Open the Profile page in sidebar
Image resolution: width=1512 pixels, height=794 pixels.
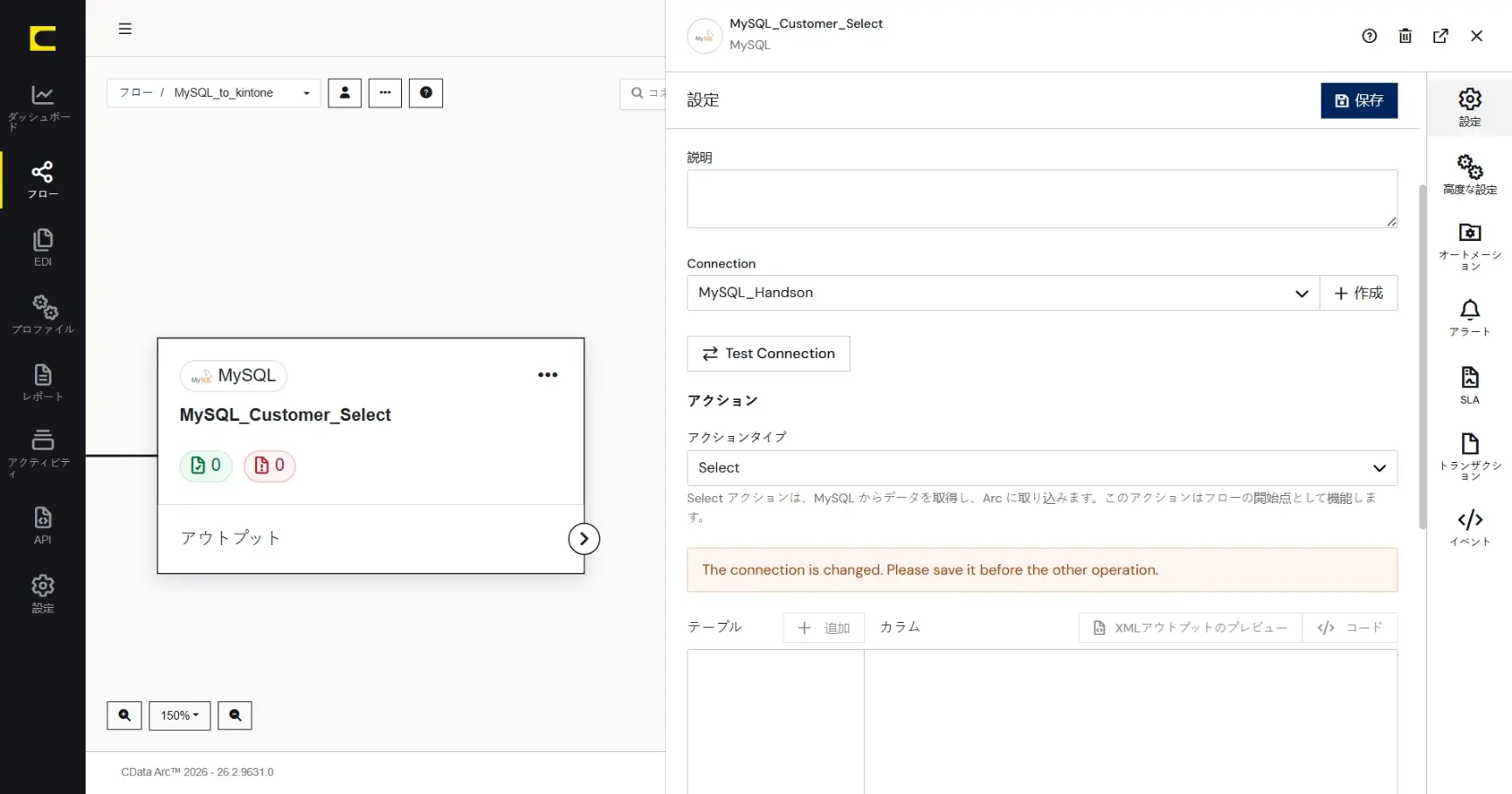coord(42,314)
